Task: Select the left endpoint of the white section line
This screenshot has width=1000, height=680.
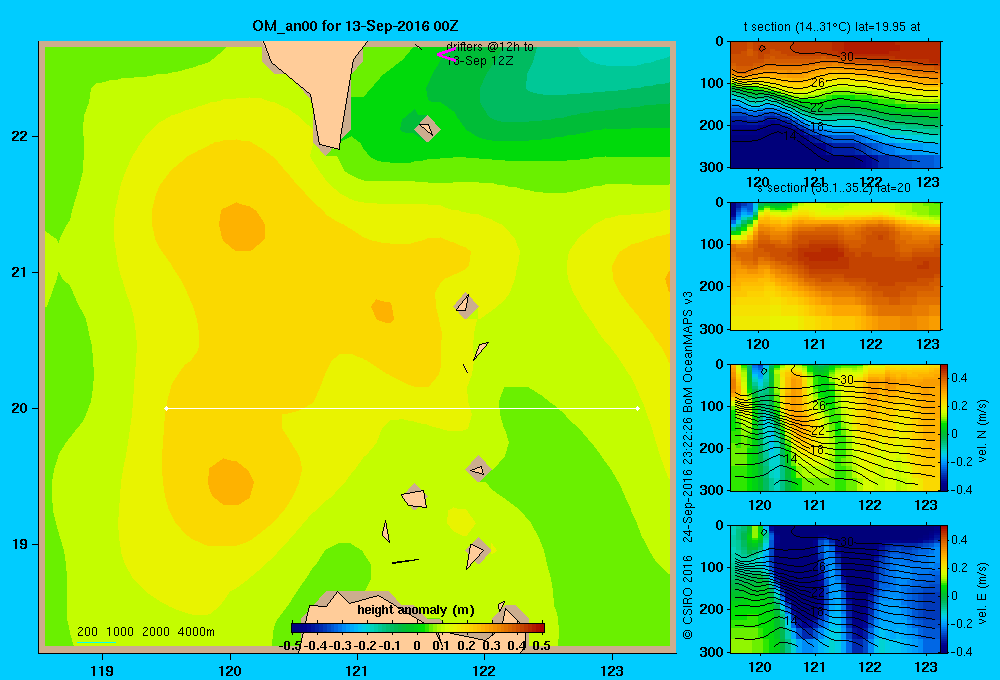Action: [166, 408]
